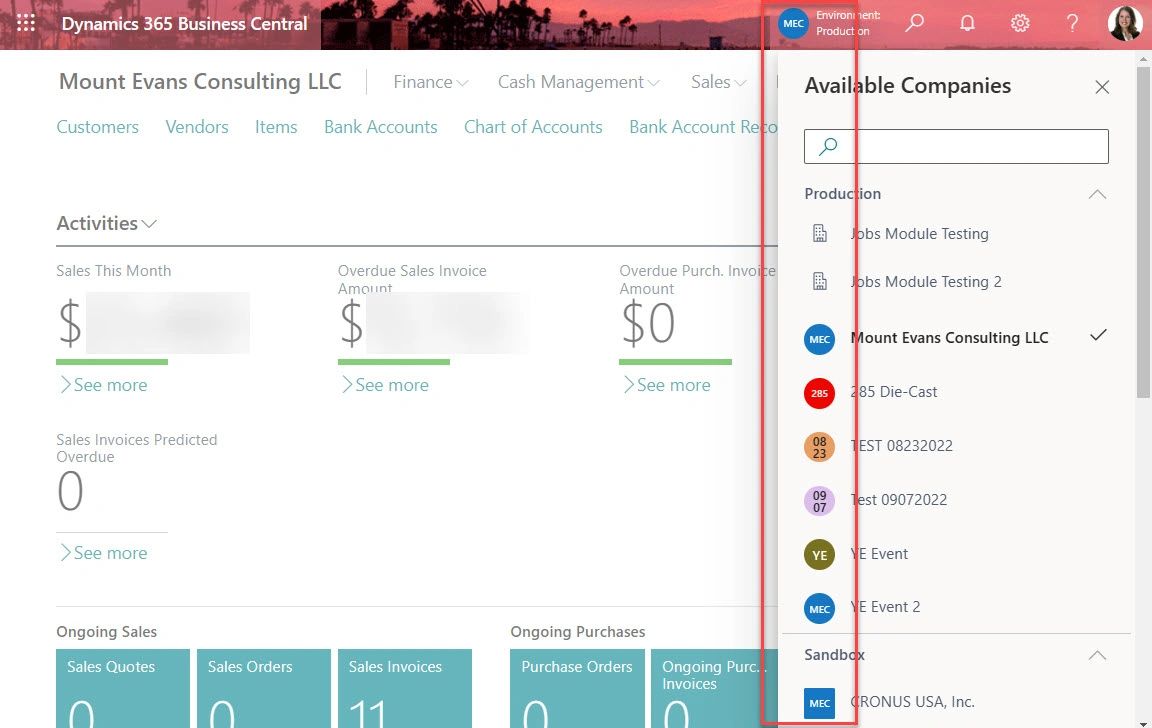
Task: Click the companies panel scrollbar
Action: point(1142,234)
